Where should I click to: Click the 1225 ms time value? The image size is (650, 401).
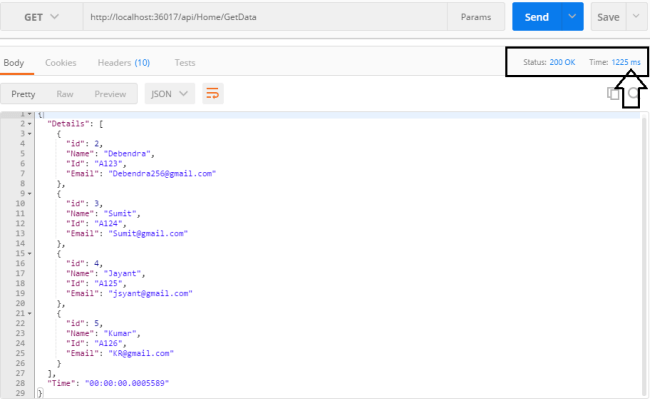click(626, 62)
